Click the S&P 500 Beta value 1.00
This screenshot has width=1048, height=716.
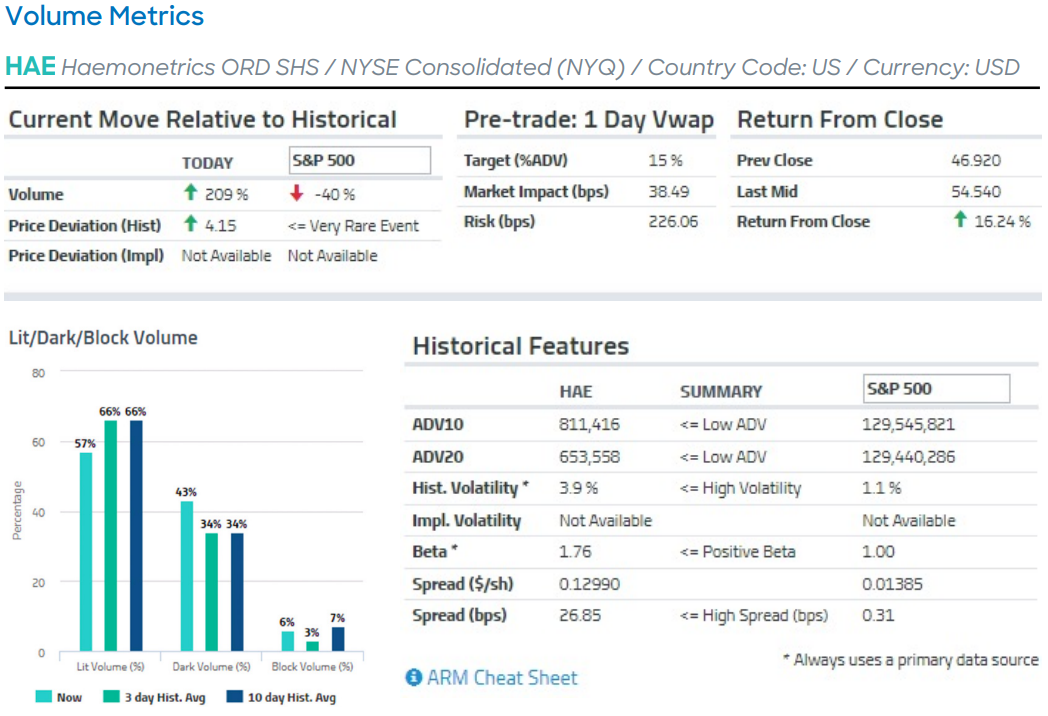[x=878, y=552]
